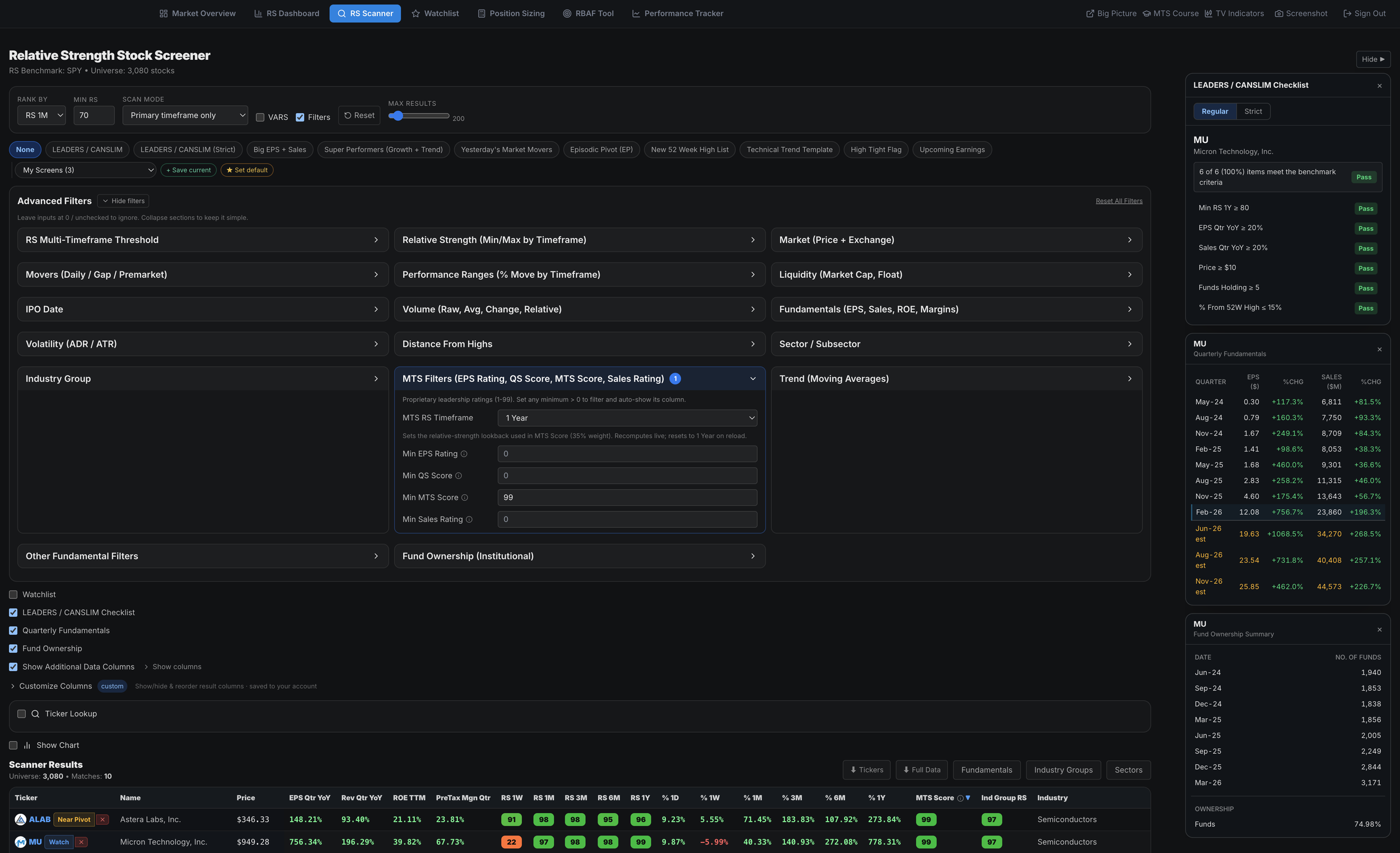Click the Sign Out exit icon
Viewport: 1400px width, 853px height.
click(1347, 13)
